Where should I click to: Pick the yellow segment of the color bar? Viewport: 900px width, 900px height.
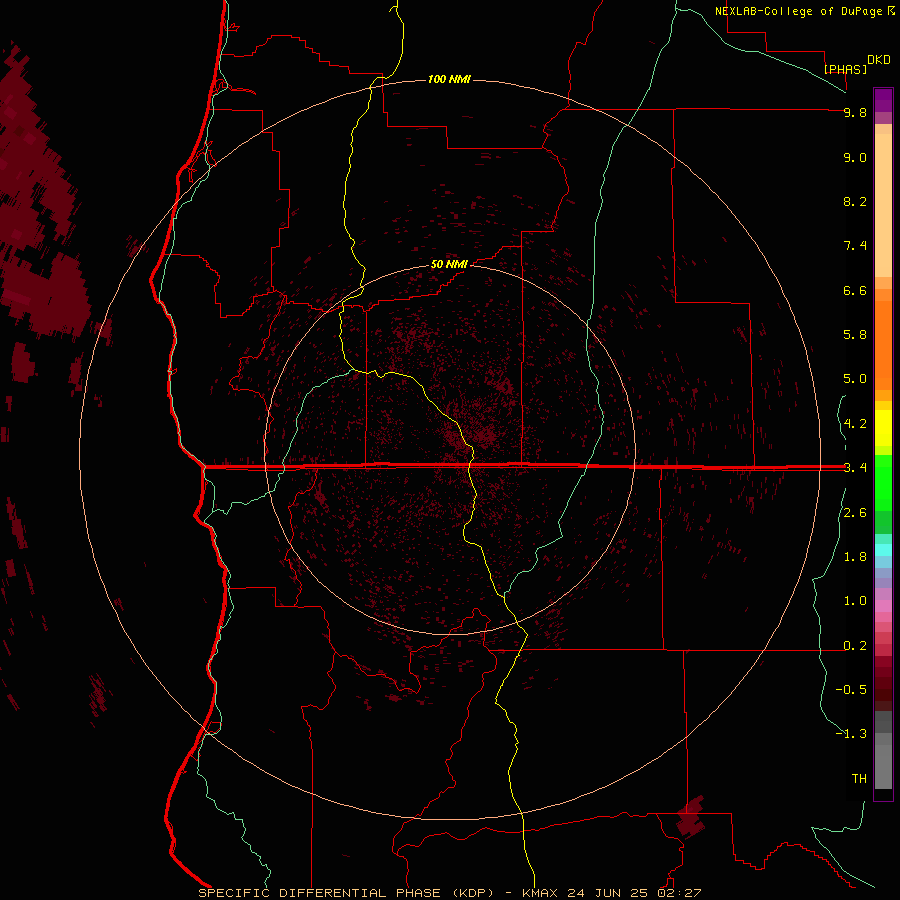[x=883, y=428]
